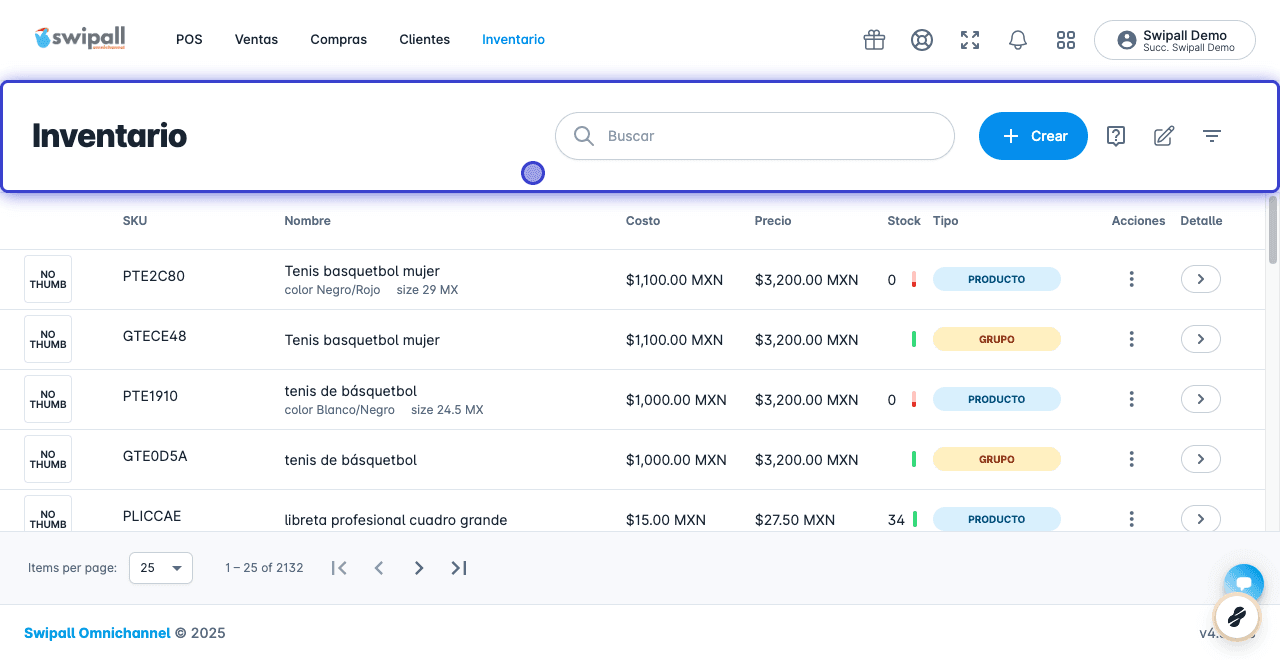Click the 1 – 25 of 2132 range label
The width and height of the screenshot is (1280, 660).
(264, 568)
